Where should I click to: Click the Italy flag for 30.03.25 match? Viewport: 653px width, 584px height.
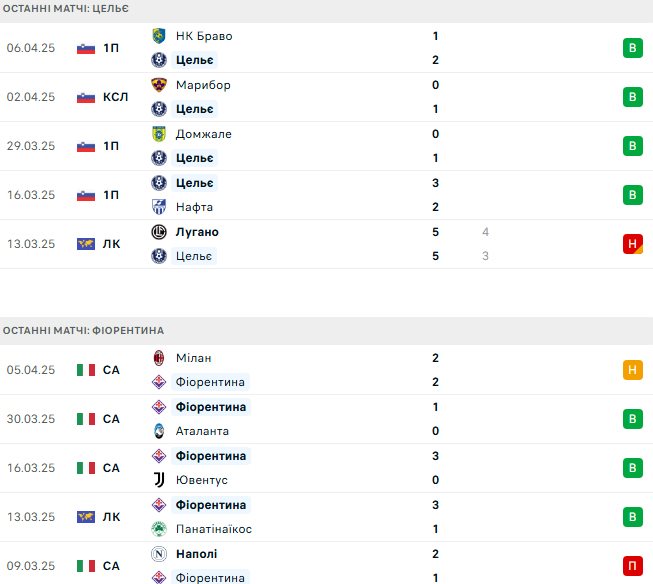(86, 419)
